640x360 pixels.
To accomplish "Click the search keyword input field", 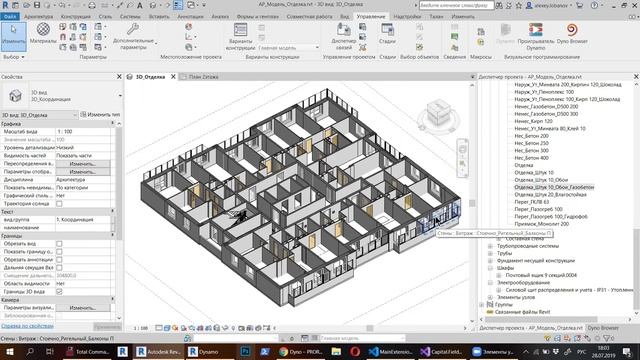I will point(456,5).
